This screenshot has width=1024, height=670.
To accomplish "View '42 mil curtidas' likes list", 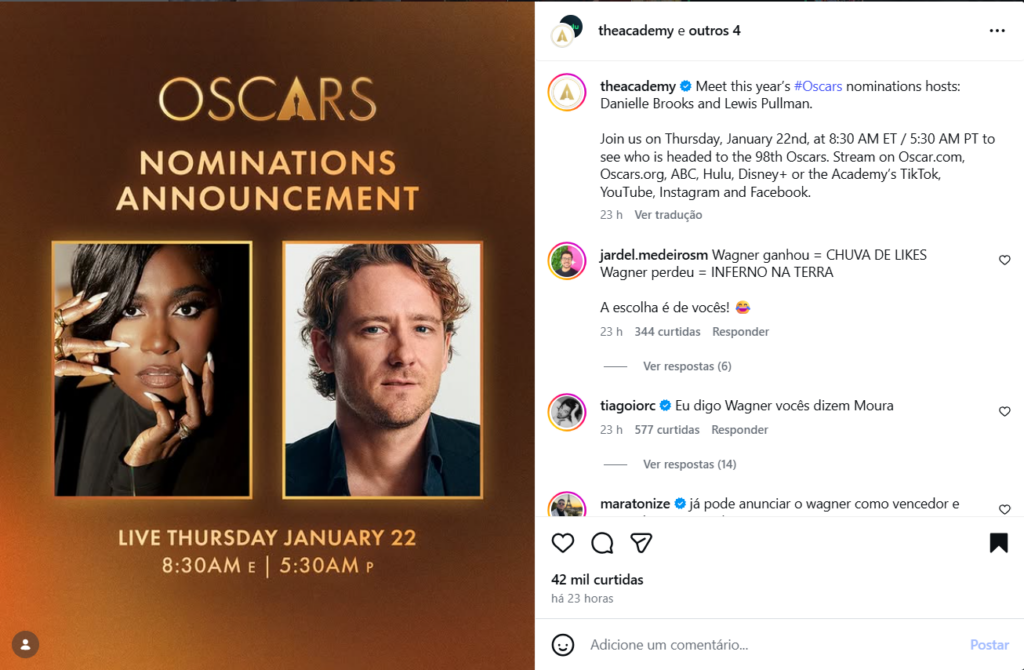I will 597,580.
